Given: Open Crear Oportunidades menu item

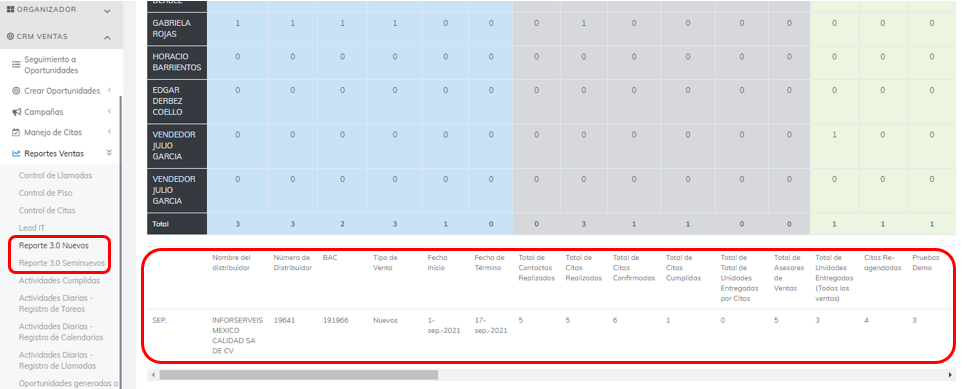Looking at the screenshot, I should click(x=62, y=91).
